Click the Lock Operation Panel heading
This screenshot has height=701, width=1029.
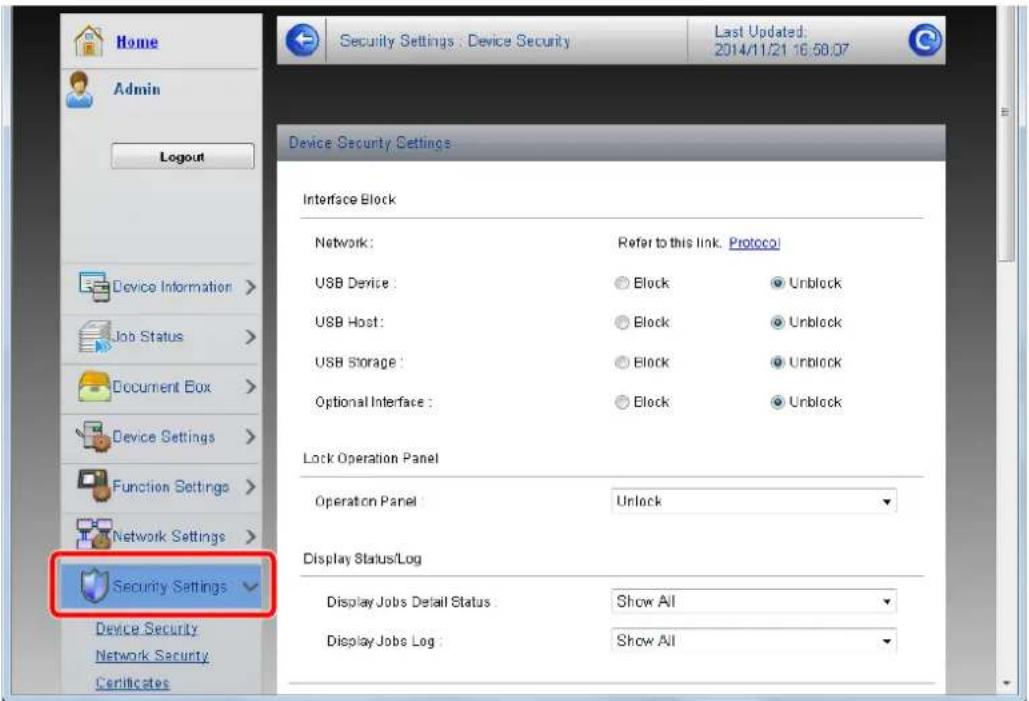click(x=371, y=458)
